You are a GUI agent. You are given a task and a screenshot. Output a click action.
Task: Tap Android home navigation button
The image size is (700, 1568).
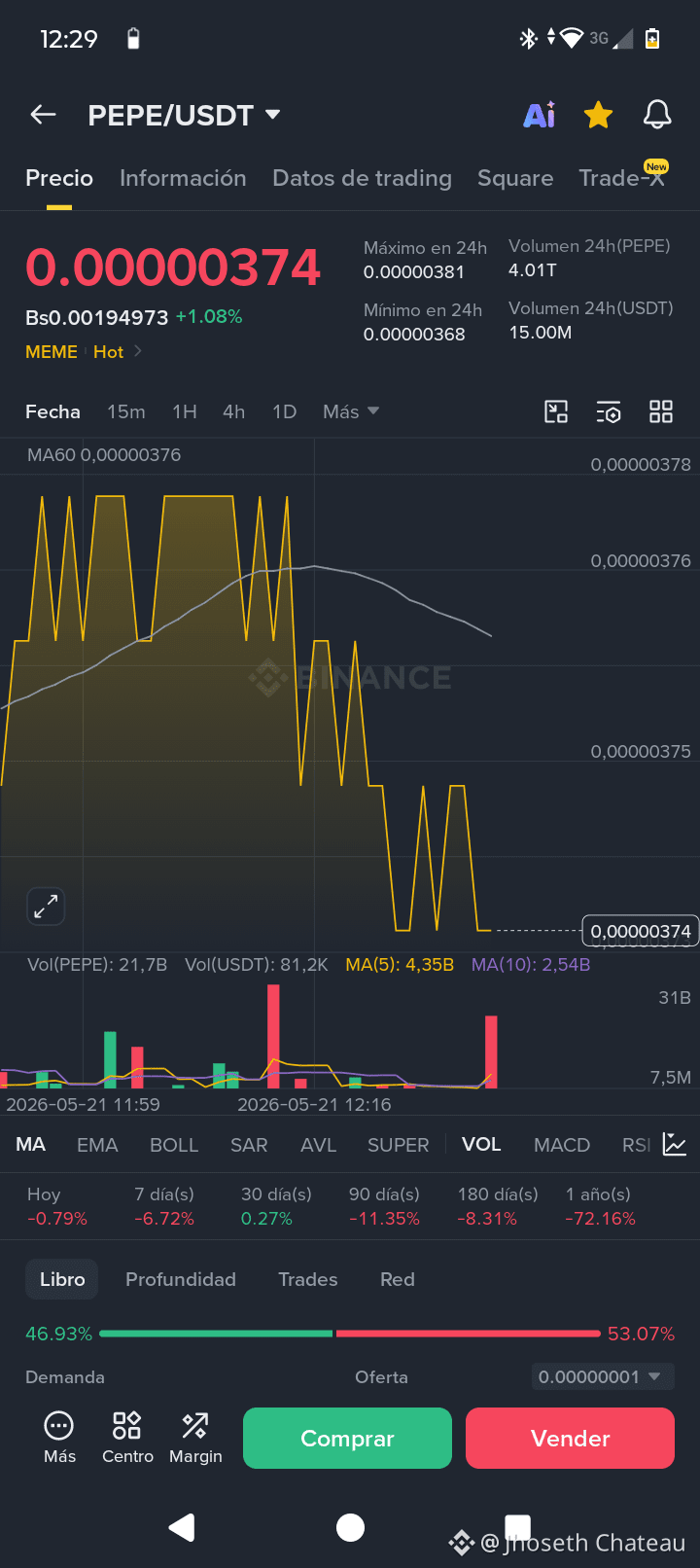[x=350, y=1527]
